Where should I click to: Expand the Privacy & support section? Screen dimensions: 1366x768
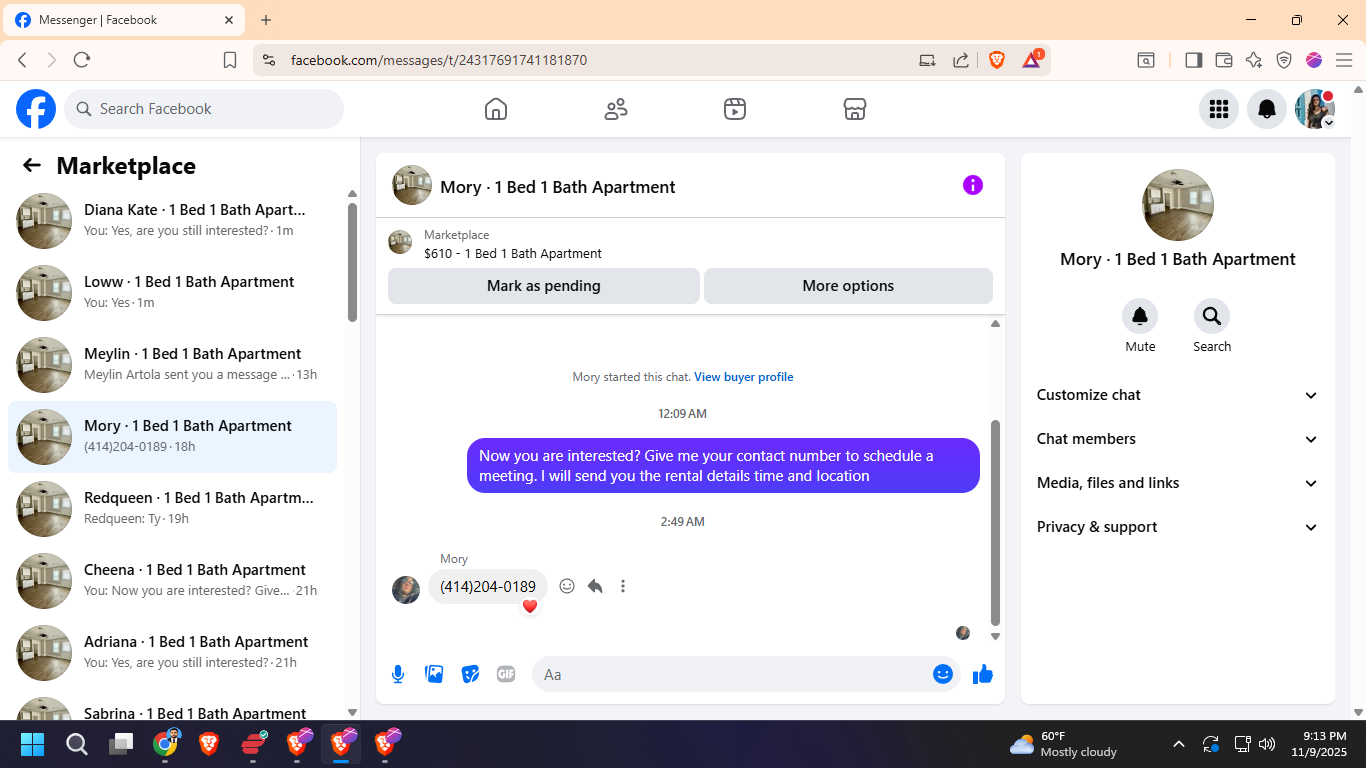1178,527
